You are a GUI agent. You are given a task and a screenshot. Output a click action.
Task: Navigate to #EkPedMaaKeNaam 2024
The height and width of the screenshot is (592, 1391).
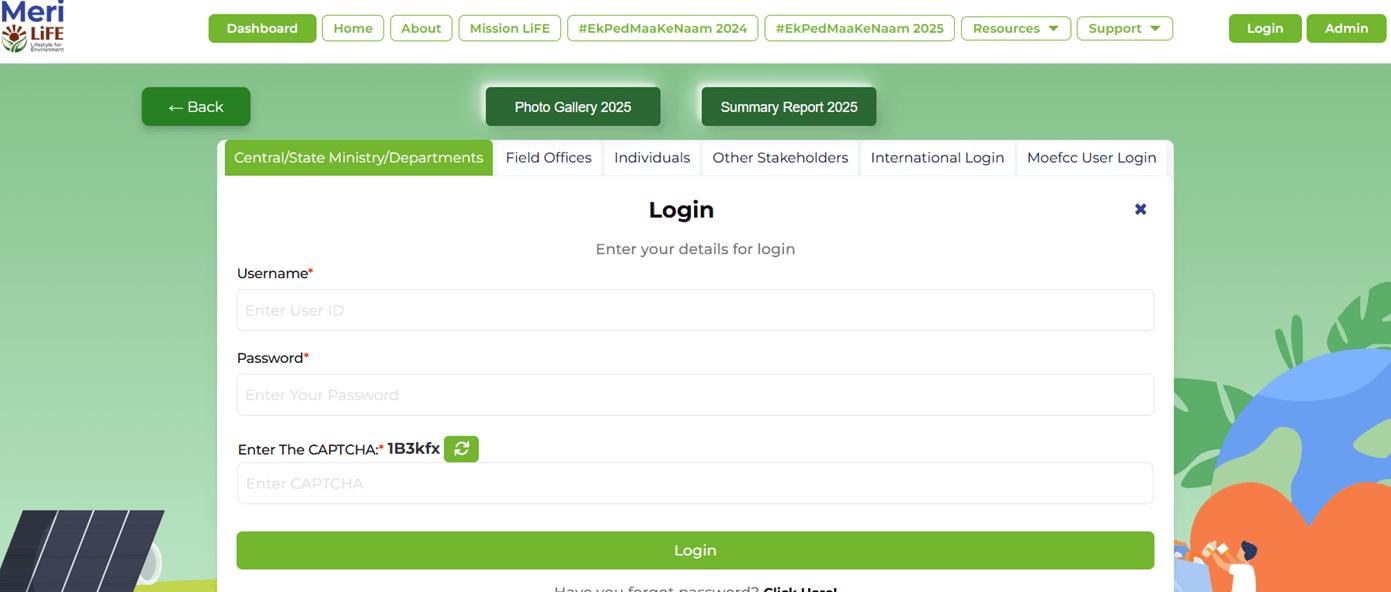pos(662,28)
